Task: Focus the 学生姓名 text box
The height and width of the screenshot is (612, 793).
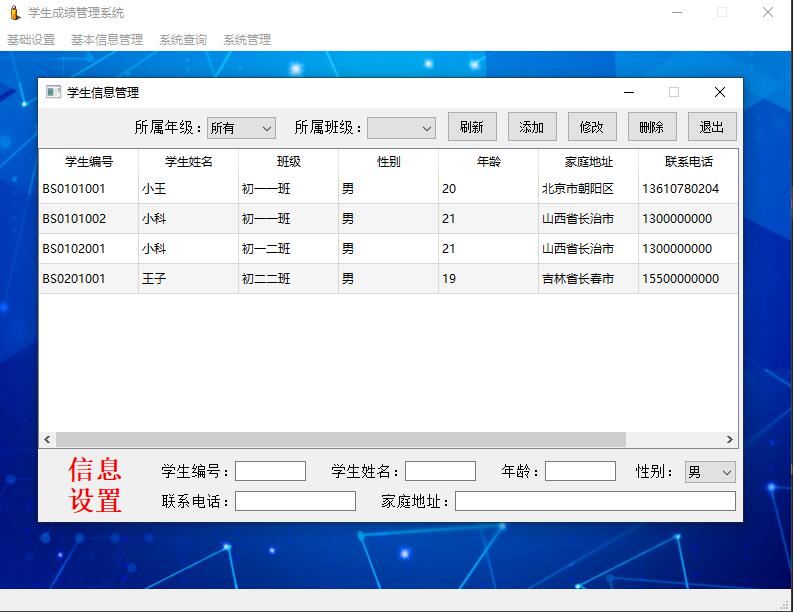Action: pos(440,471)
